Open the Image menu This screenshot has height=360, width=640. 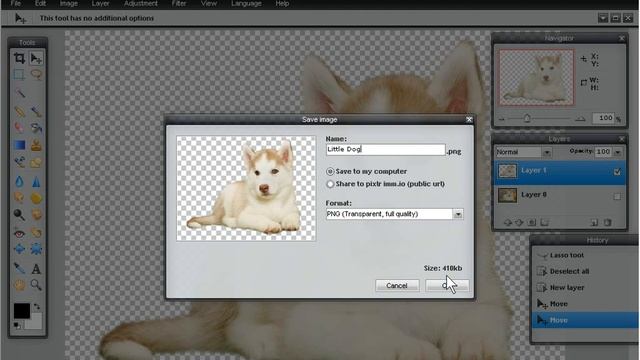point(69,4)
